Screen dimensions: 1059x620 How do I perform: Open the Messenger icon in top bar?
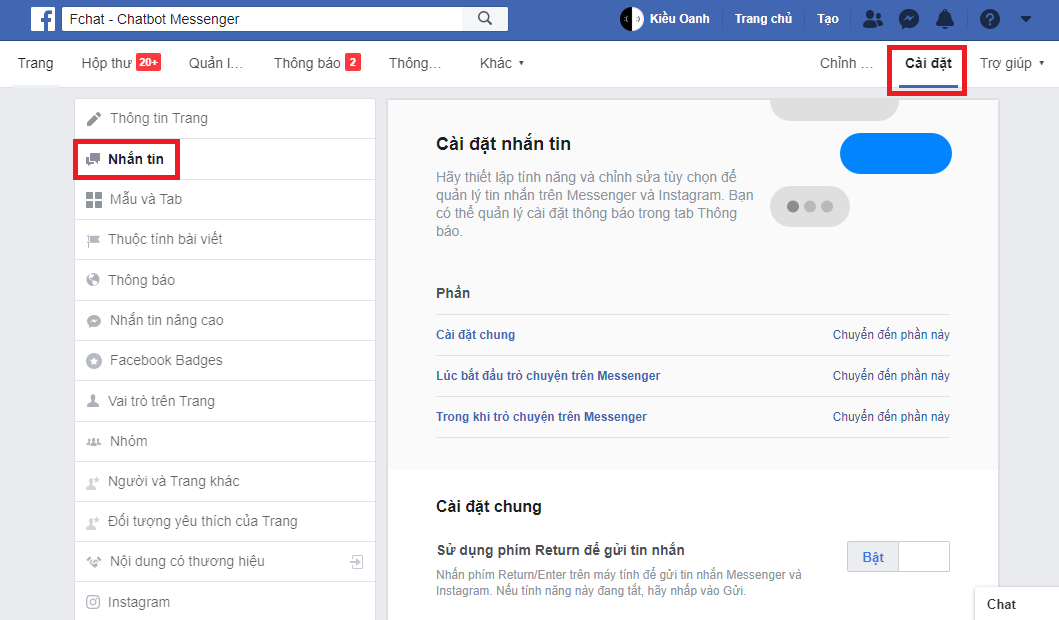coord(908,19)
